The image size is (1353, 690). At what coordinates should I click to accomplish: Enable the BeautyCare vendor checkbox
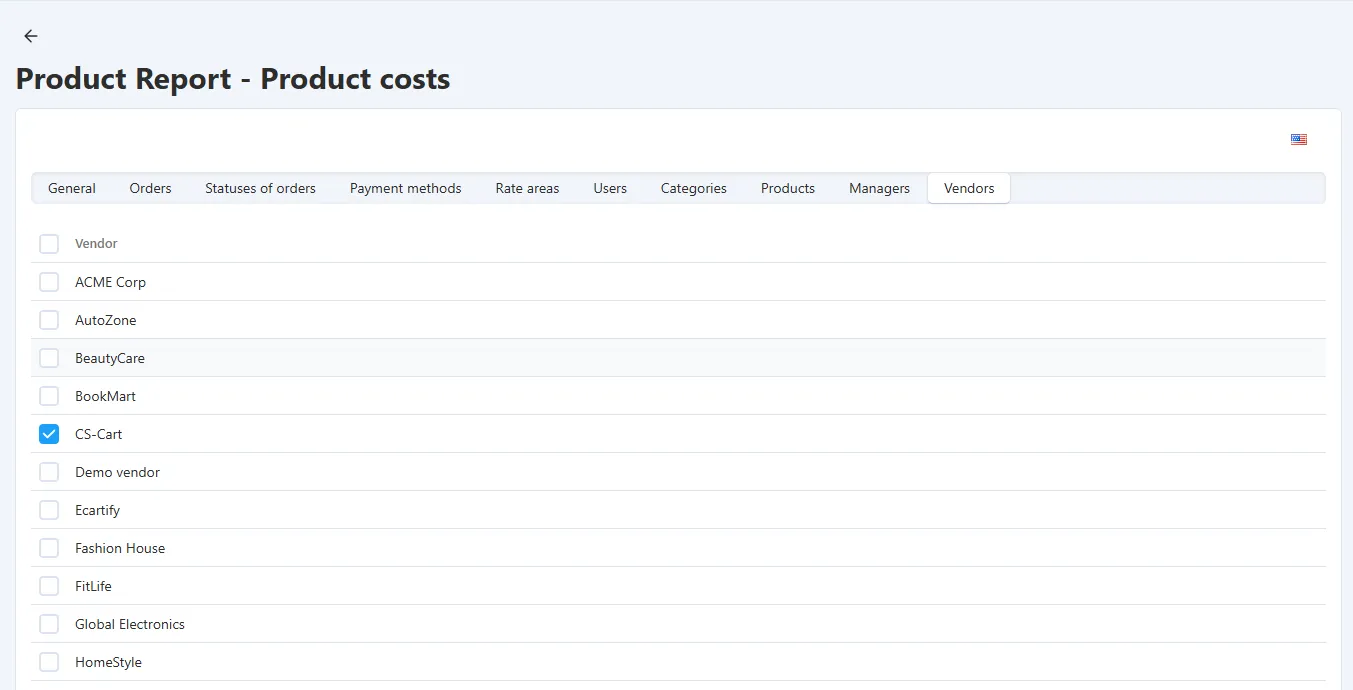pos(49,358)
